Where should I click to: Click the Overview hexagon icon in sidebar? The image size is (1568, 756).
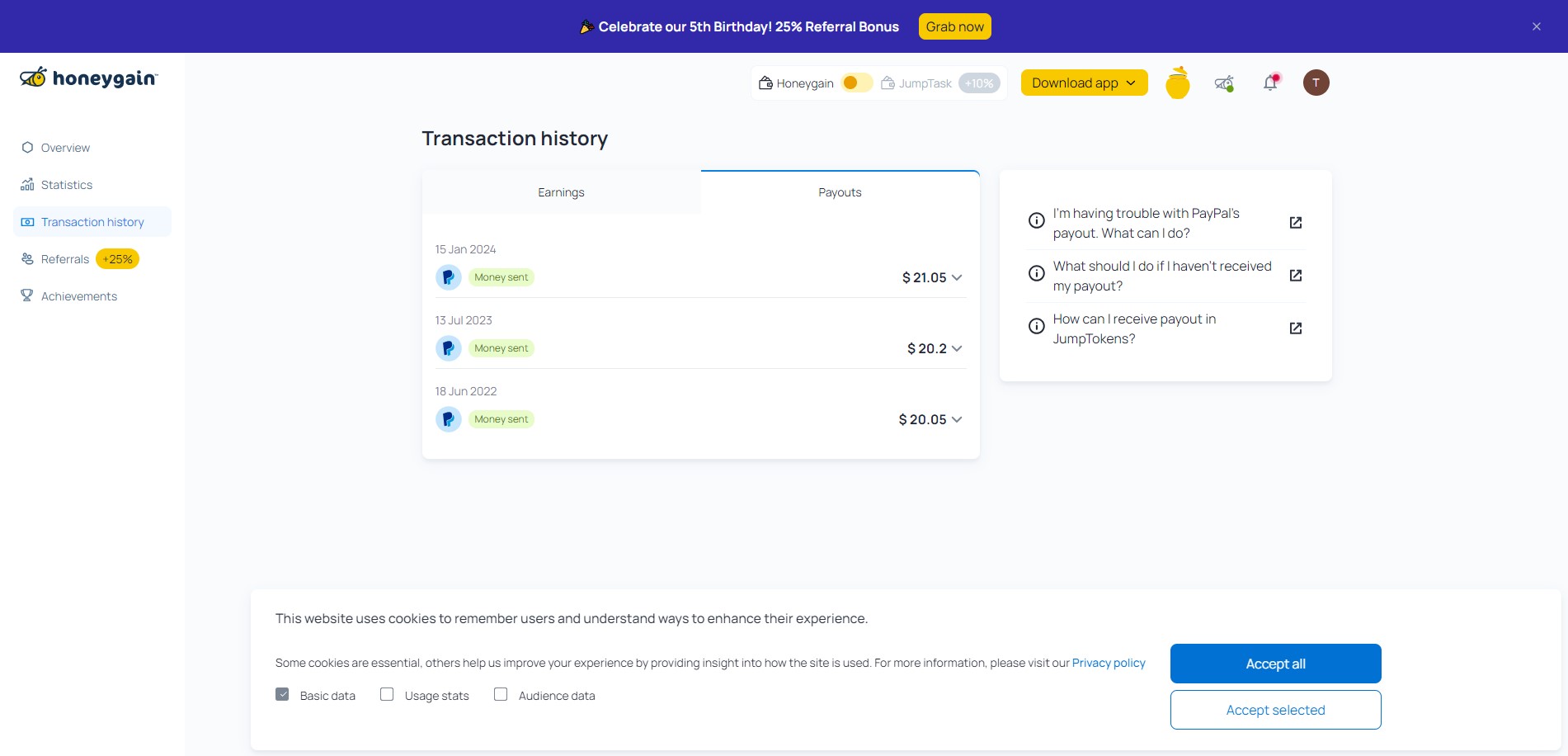pos(27,148)
